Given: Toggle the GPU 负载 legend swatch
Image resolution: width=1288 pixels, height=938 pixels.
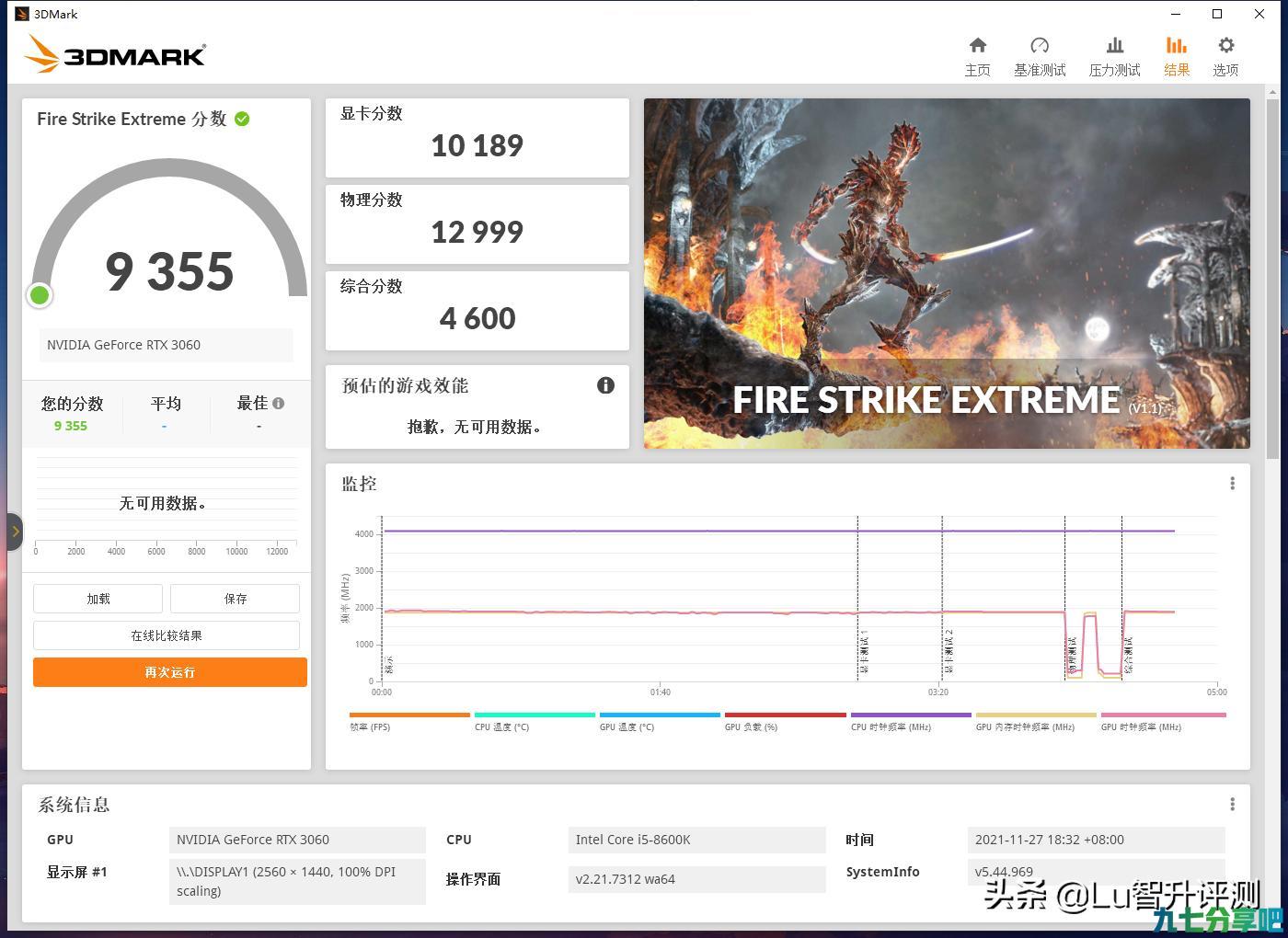Looking at the screenshot, I should point(785,715).
